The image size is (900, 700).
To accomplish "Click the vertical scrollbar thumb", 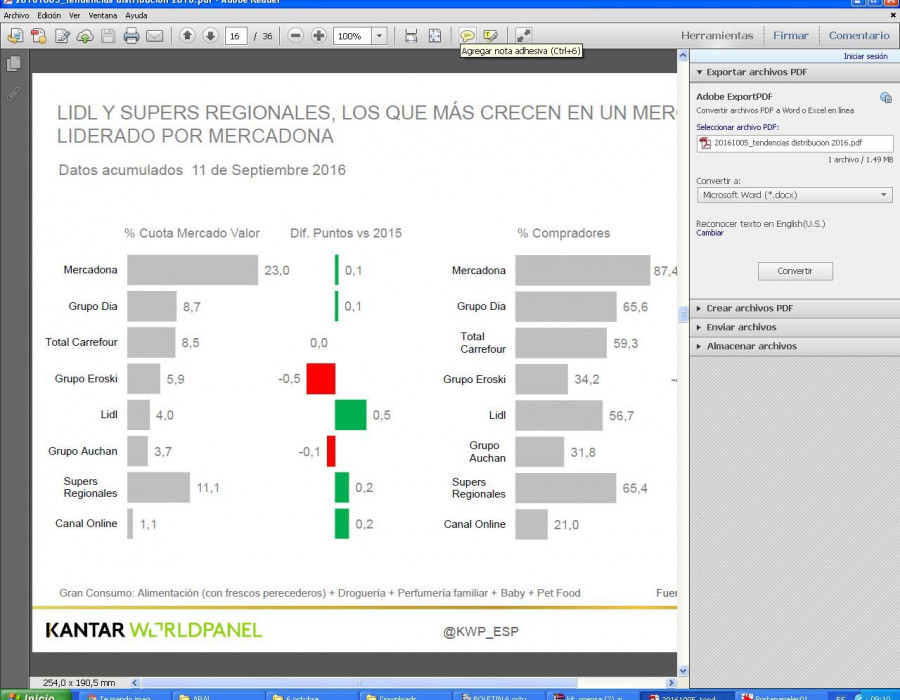I will 682,314.
